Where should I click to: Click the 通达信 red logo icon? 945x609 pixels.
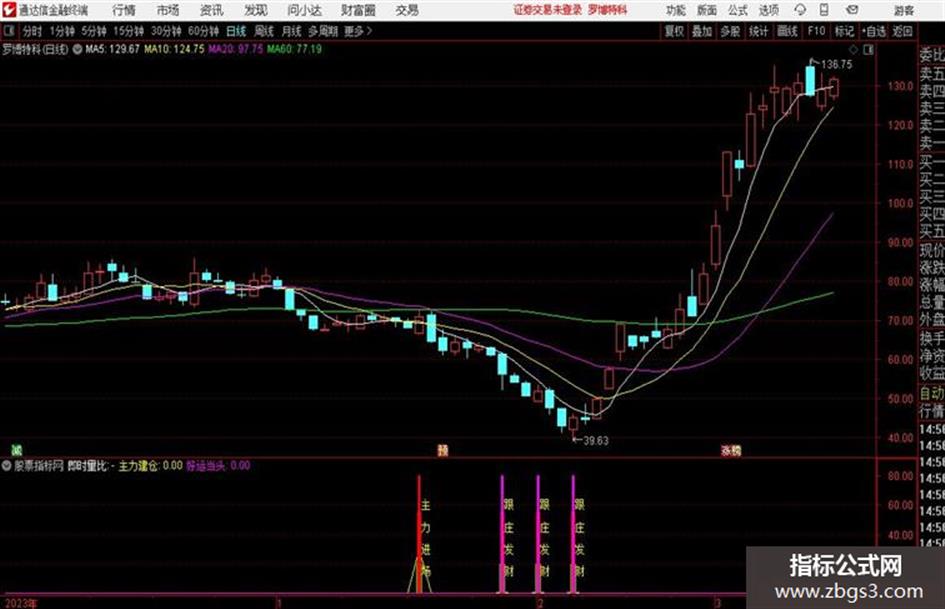pyautogui.click(x=9, y=10)
